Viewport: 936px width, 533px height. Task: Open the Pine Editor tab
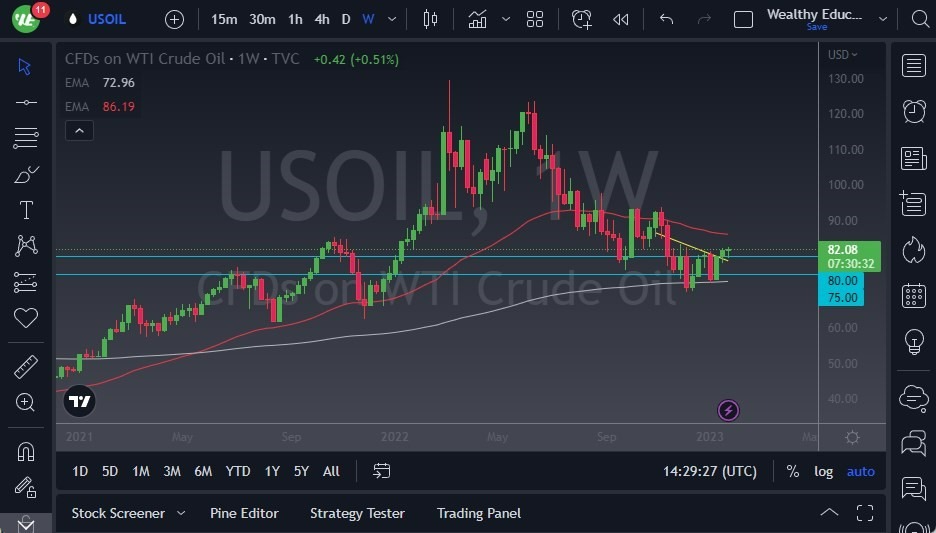pyautogui.click(x=244, y=513)
